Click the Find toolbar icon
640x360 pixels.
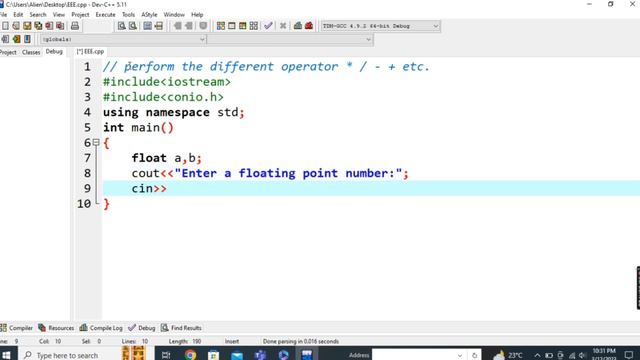tap(122, 26)
